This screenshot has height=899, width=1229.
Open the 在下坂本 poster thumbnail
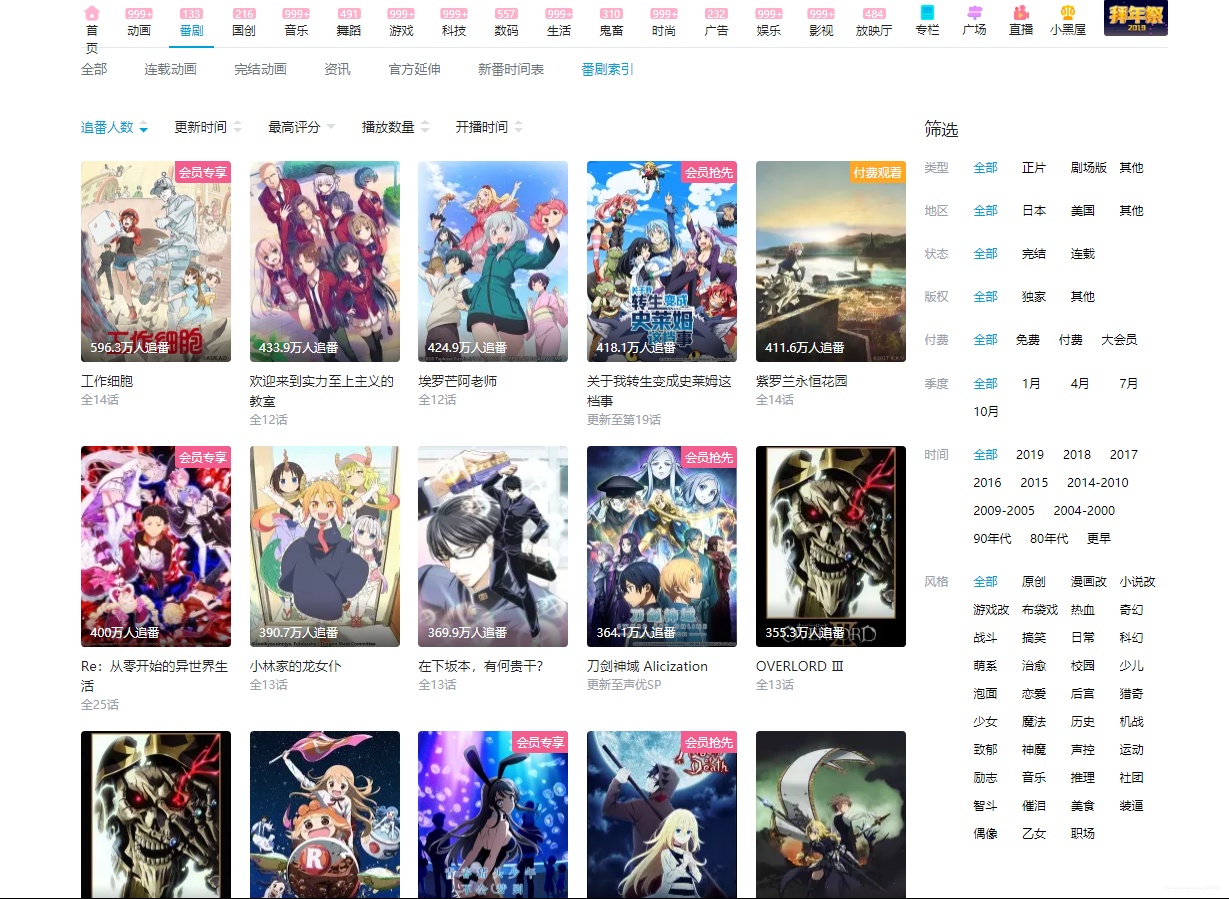pyautogui.click(x=493, y=547)
